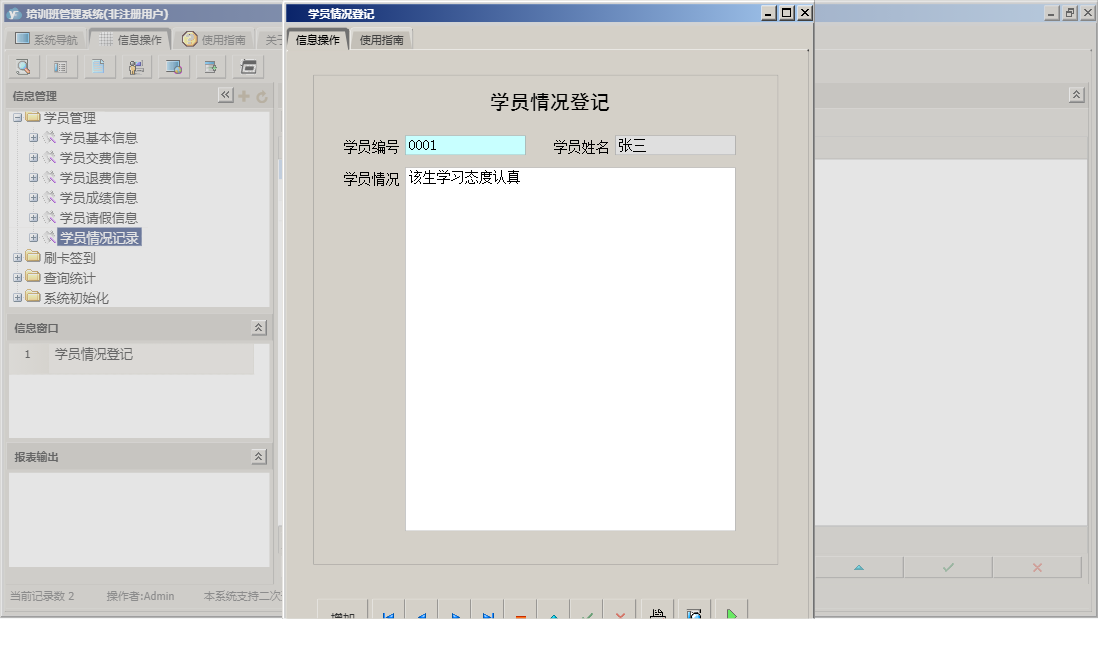Click the green run arrow icon
The height and width of the screenshot is (645, 1098).
click(731, 615)
